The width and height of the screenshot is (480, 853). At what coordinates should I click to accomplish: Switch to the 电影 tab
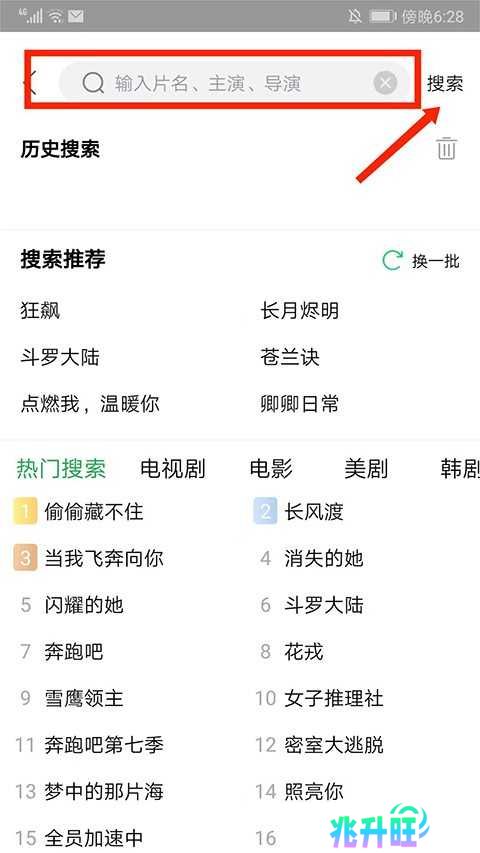[270, 468]
